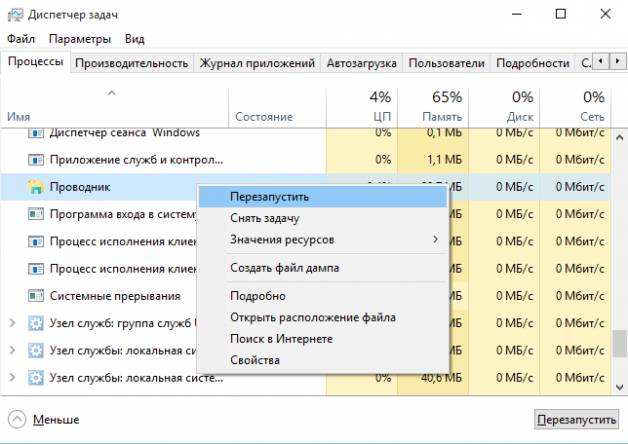Sort by the Память column header
Image resolution: width=628 pixels, height=444 pixels.
pyautogui.click(x=432, y=106)
